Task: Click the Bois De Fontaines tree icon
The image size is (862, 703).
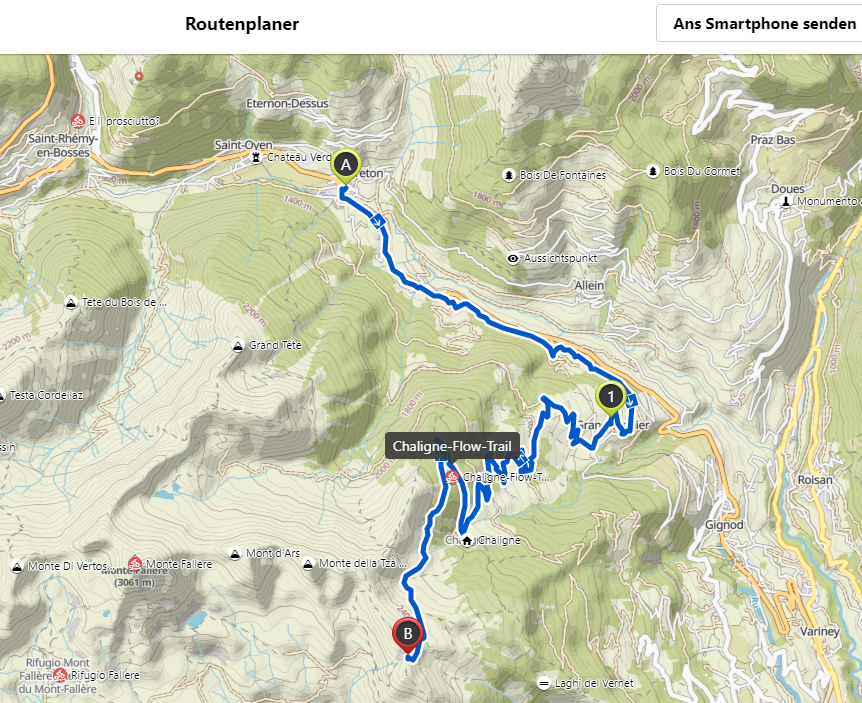Action: point(509,175)
